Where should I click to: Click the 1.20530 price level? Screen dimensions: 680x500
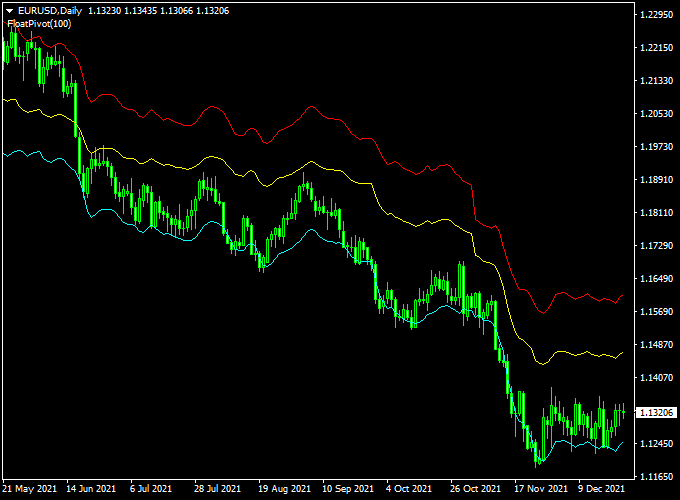pos(657,114)
